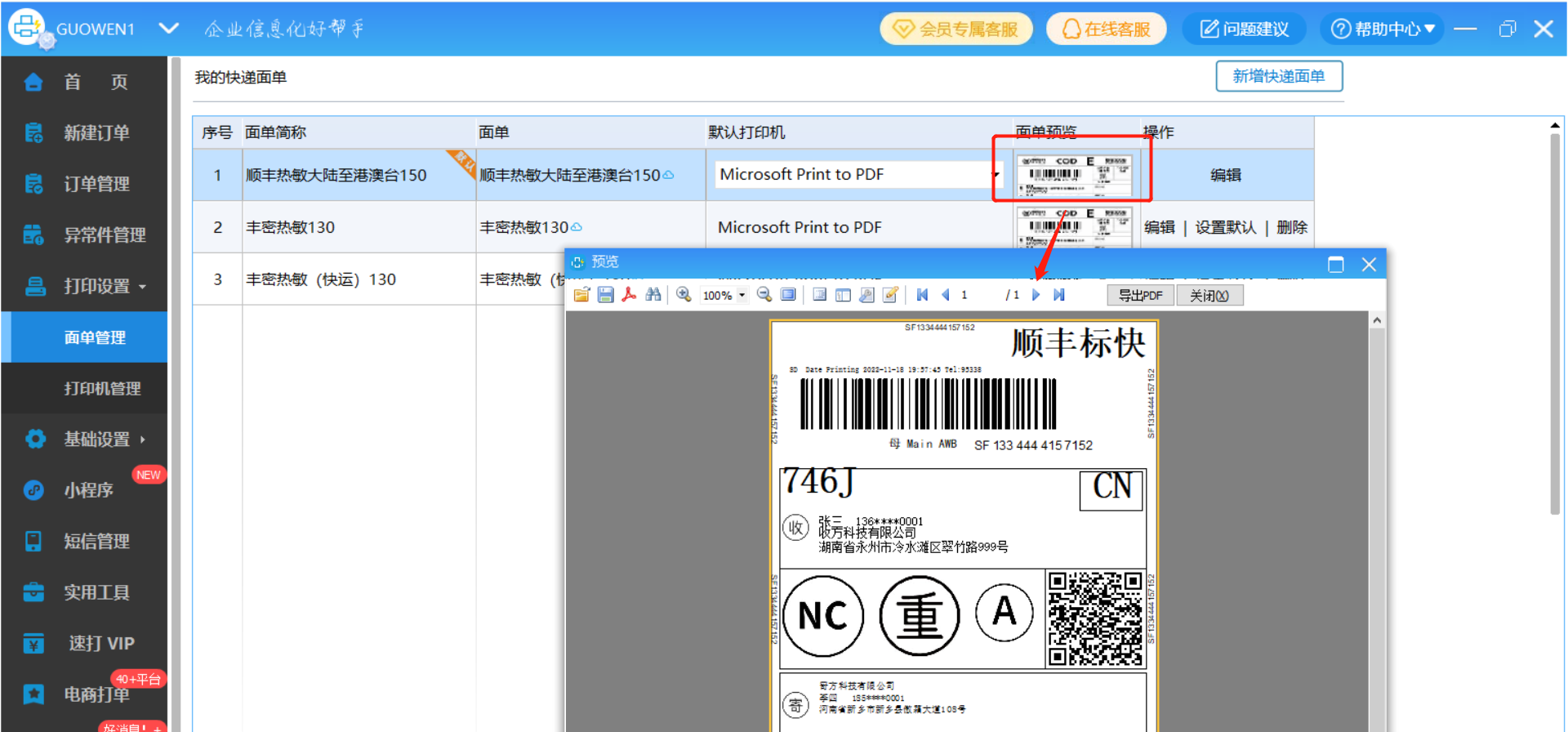The image size is (1568, 732).
Task: Select 打印机管理 submenu item
Action: point(84,388)
